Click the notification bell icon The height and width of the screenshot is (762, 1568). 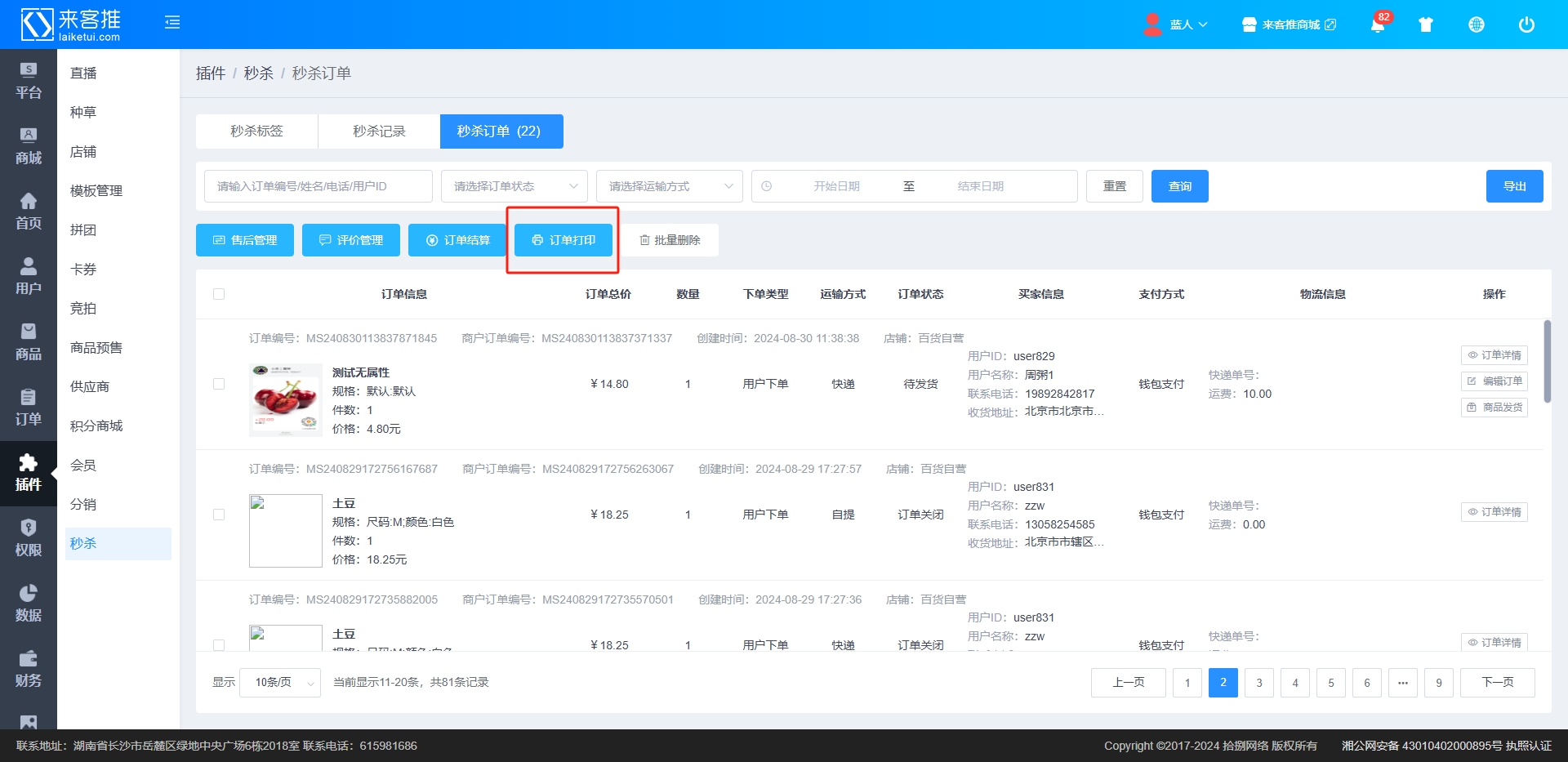tap(1377, 25)
